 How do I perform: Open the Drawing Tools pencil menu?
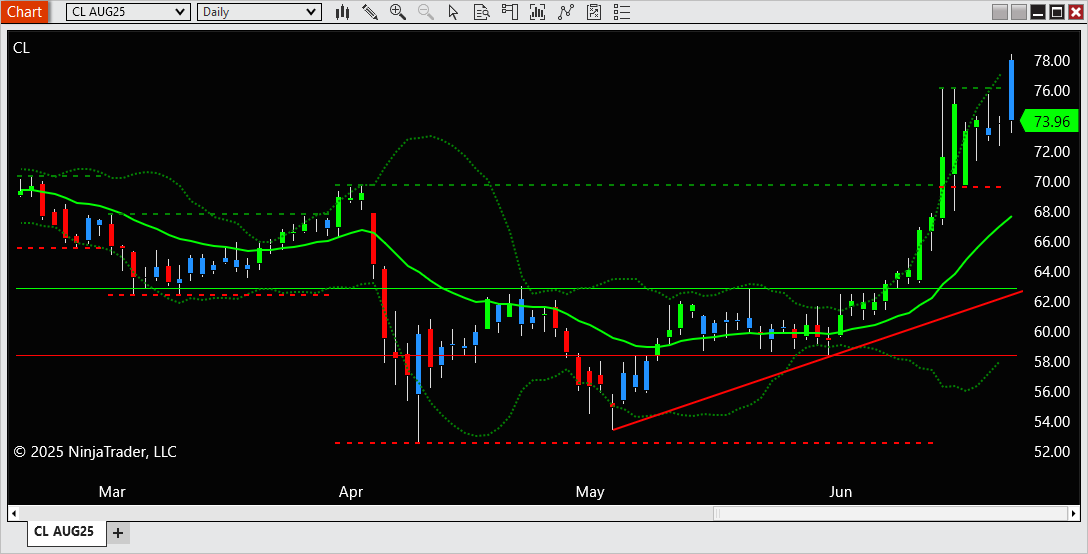[x=370, y=12]
